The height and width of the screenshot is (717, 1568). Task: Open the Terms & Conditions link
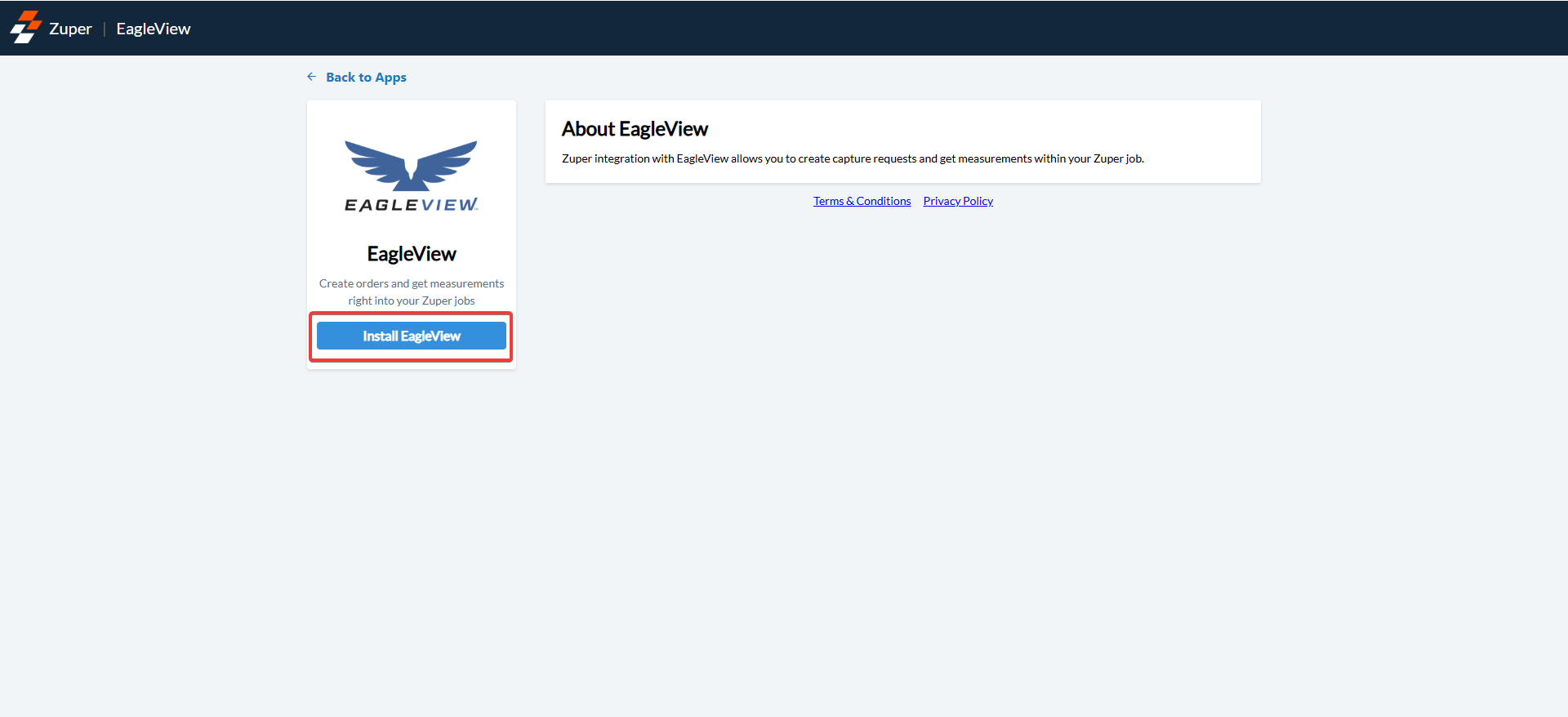(862, 201)
